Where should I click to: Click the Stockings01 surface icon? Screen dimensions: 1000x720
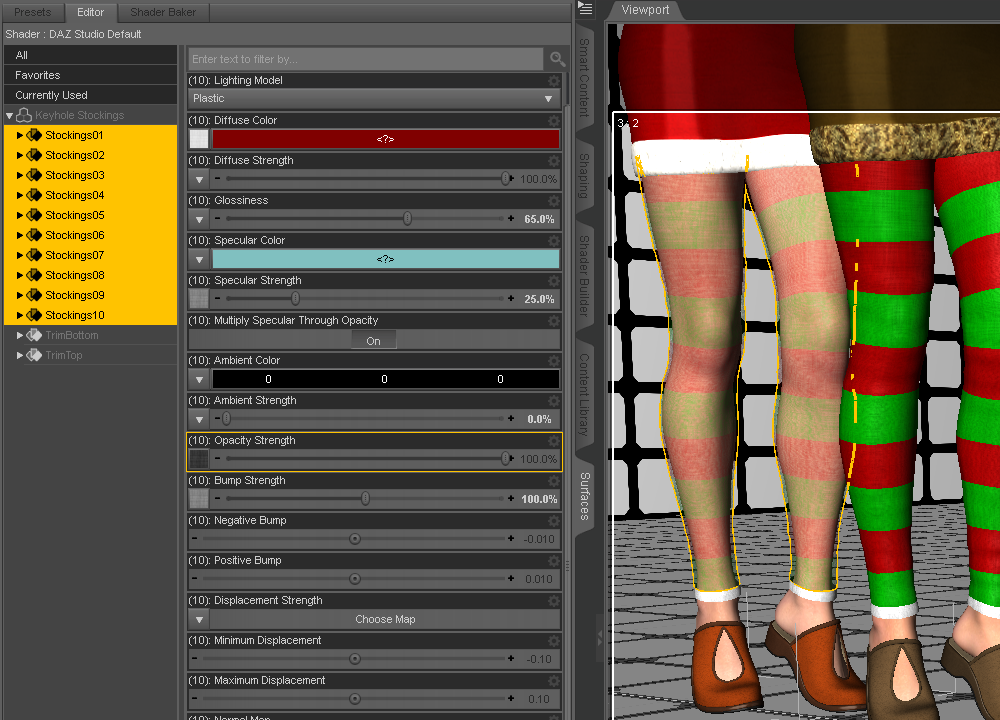pos(34,135)
